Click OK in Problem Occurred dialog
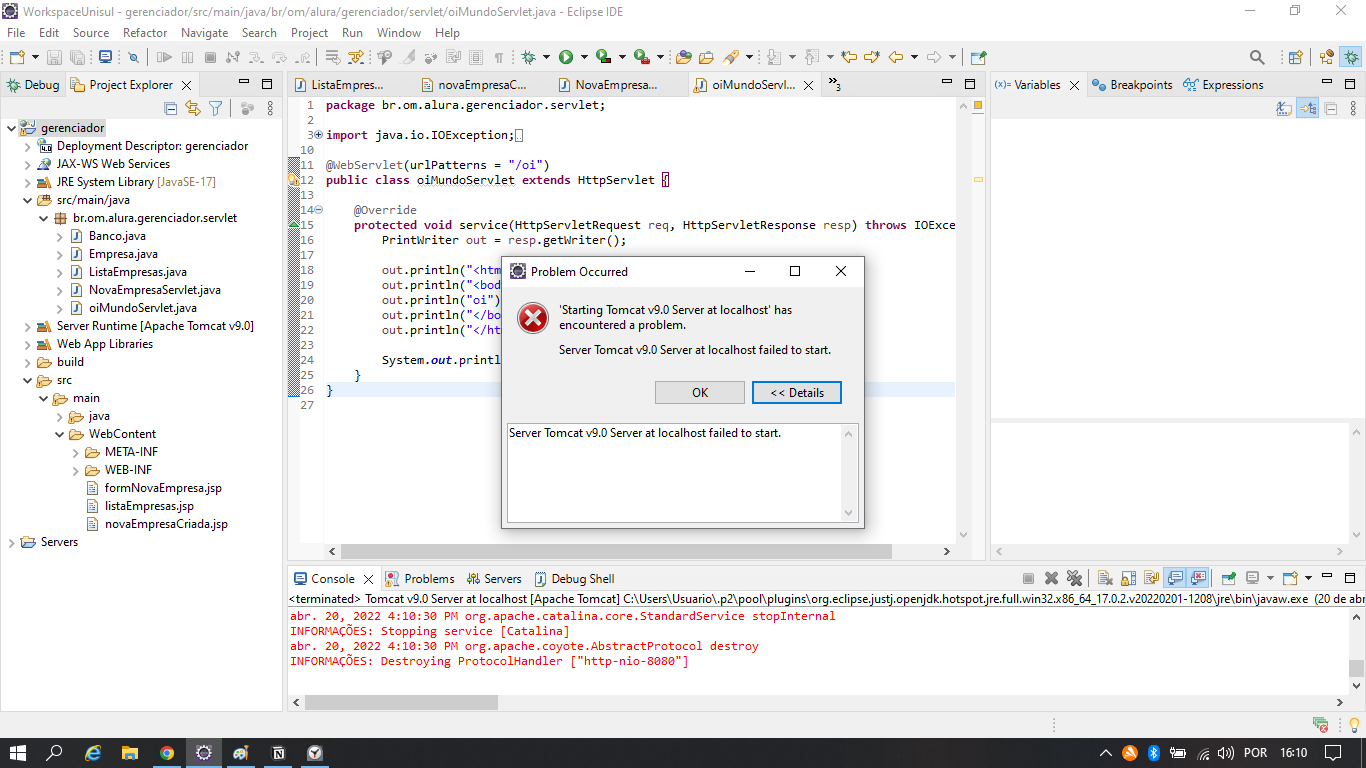The image size is (1366, 768). (x=700, y=393)
